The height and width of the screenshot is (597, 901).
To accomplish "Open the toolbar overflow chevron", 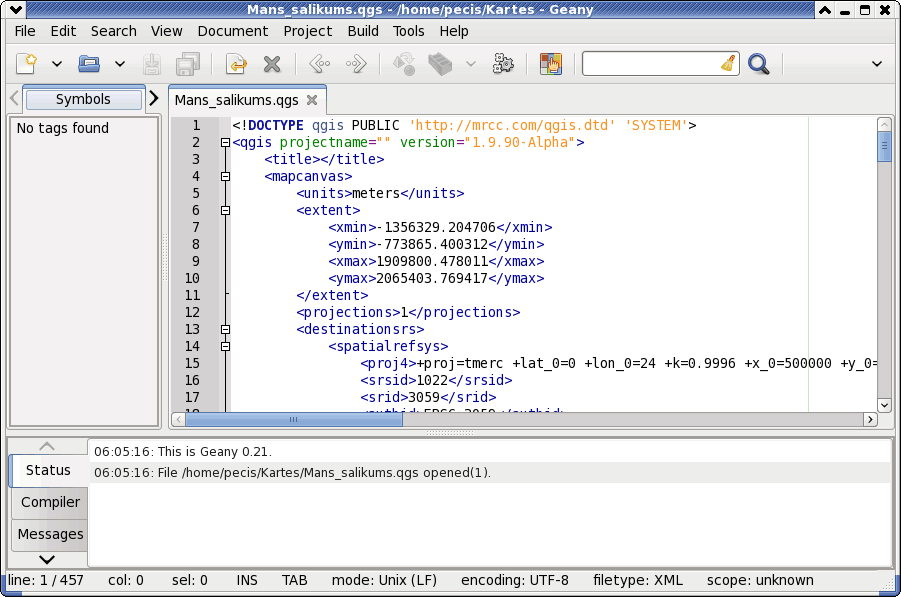I will [x=877, y=64].
